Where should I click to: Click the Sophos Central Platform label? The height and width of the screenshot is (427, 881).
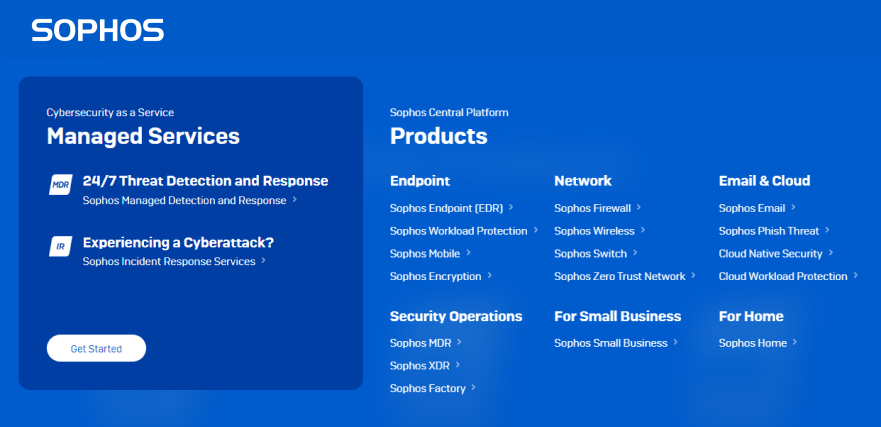click(449, 112)
